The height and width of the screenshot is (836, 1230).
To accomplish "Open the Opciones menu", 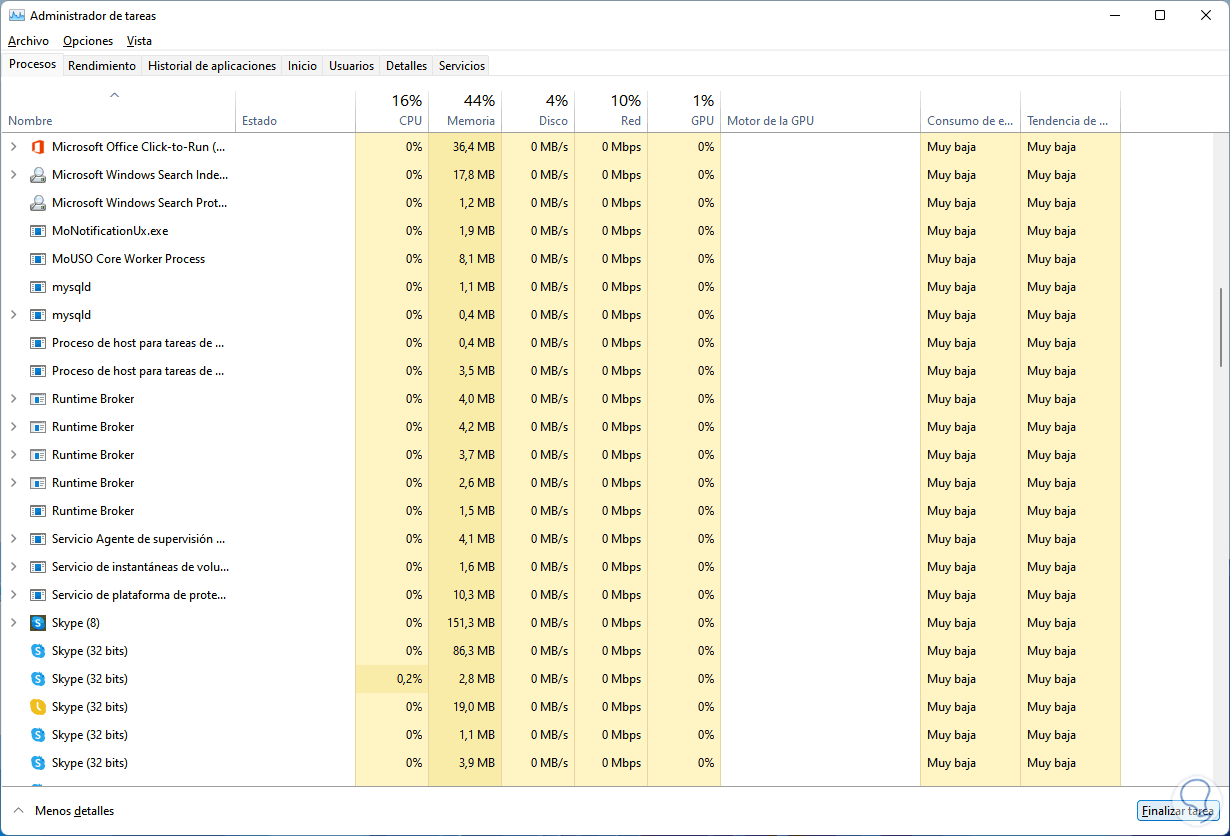I will point(88,41).
